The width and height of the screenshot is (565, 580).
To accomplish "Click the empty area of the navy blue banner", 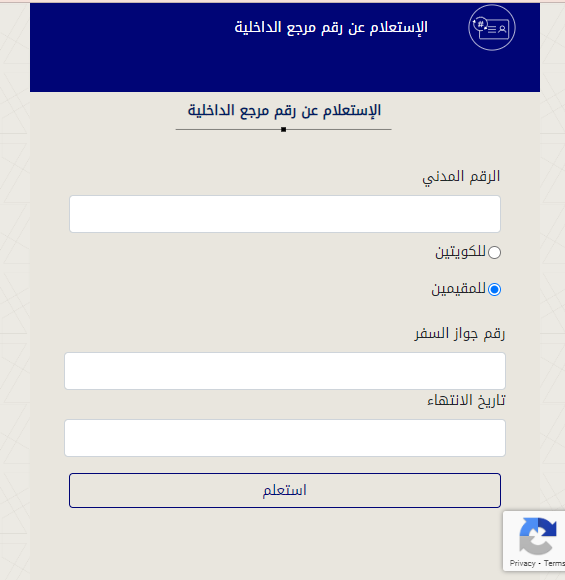I will coord(285,70).
